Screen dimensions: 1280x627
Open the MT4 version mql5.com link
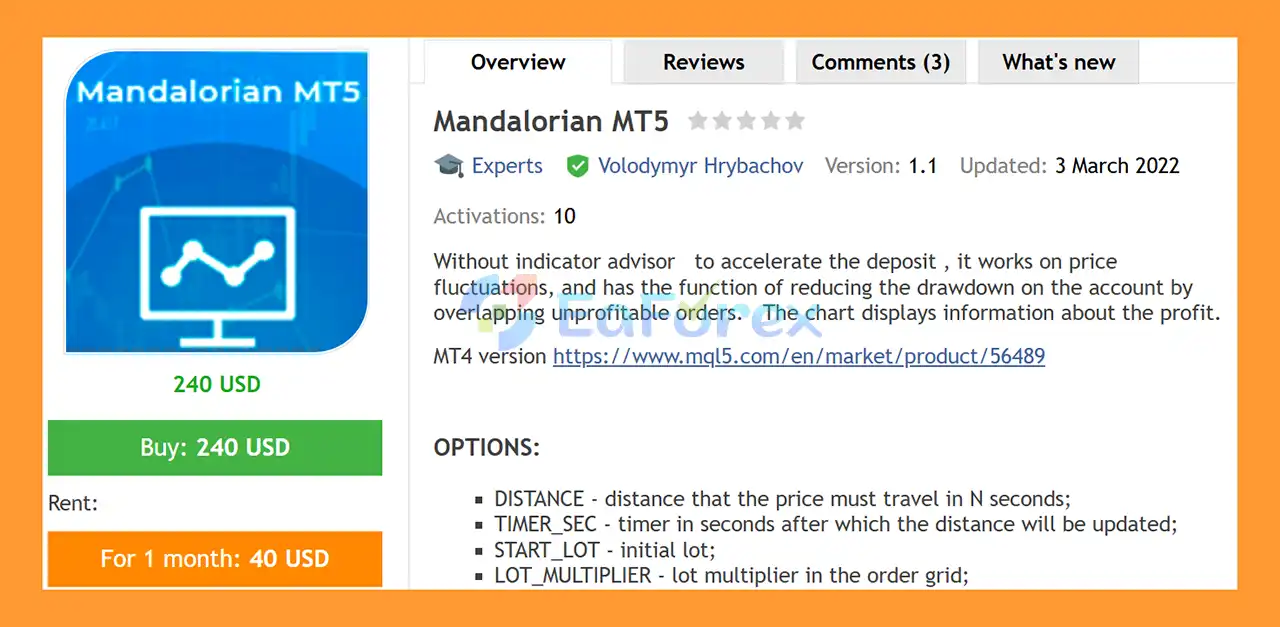(798, 356)
